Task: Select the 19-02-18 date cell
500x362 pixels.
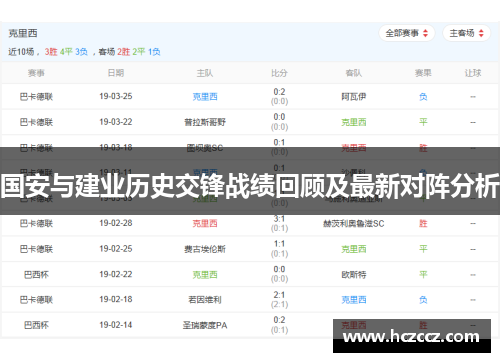Action: (x=116, y=299)
